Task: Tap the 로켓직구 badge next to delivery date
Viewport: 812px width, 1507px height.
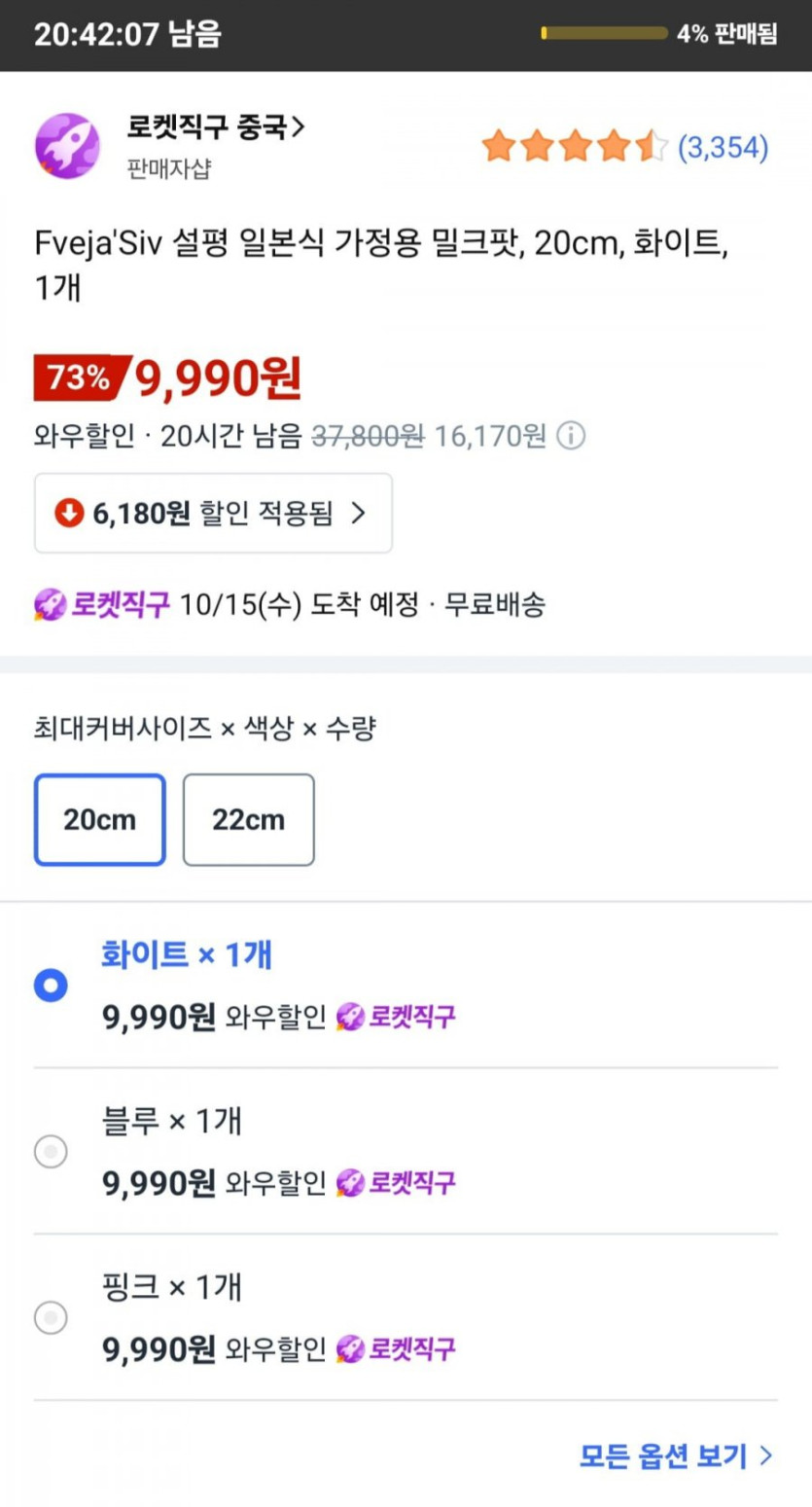Action: (x=102, y=604)
